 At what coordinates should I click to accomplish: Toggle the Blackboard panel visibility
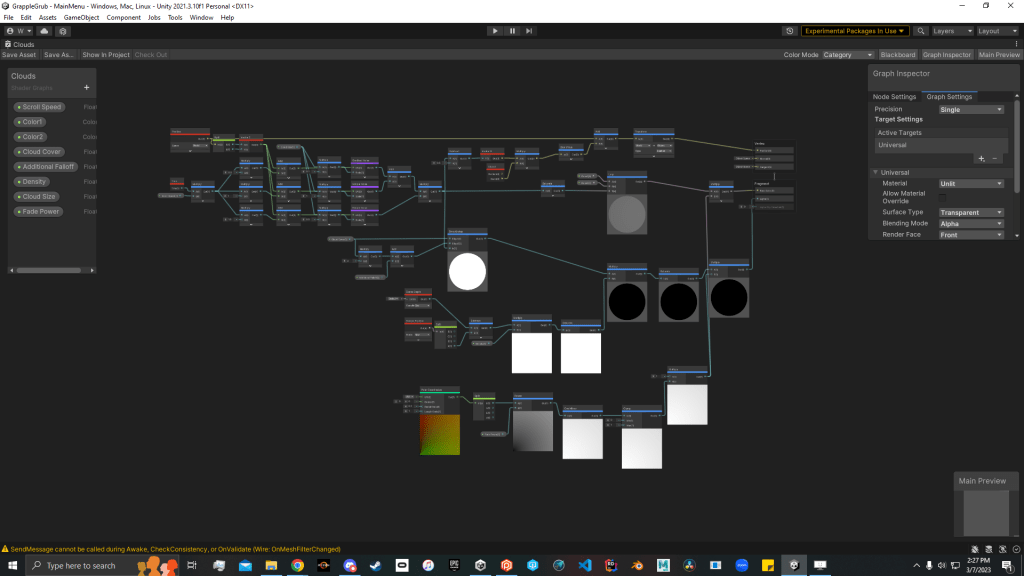tap(897, 55)
